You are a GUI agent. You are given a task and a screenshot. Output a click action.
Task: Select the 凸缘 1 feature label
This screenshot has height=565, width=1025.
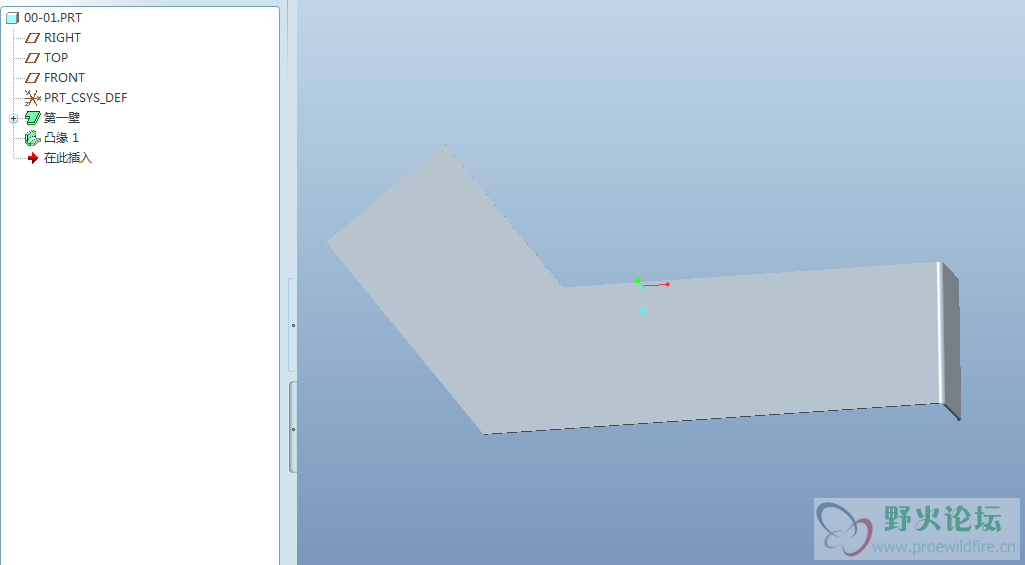[61, 137]
